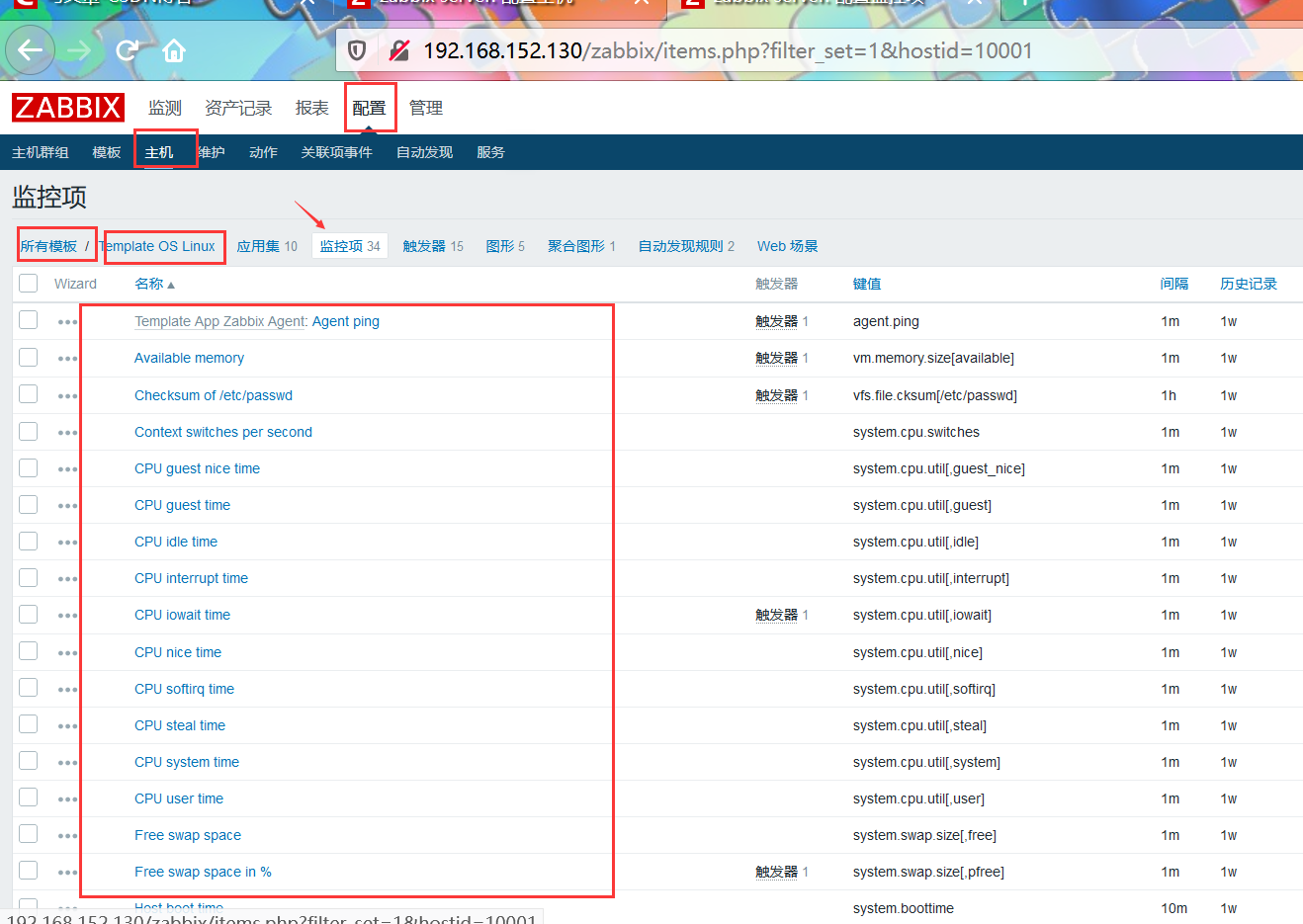Screen dimensions: 1303x924
Task: Open wizard dots for CPU interrupt time
Action: [67, 579]
